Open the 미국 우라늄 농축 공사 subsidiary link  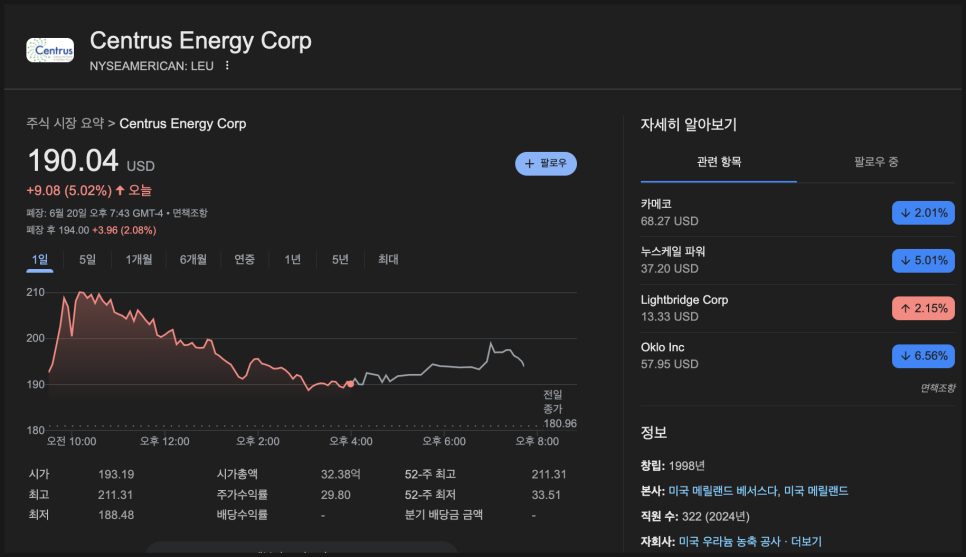coord(729,542)
